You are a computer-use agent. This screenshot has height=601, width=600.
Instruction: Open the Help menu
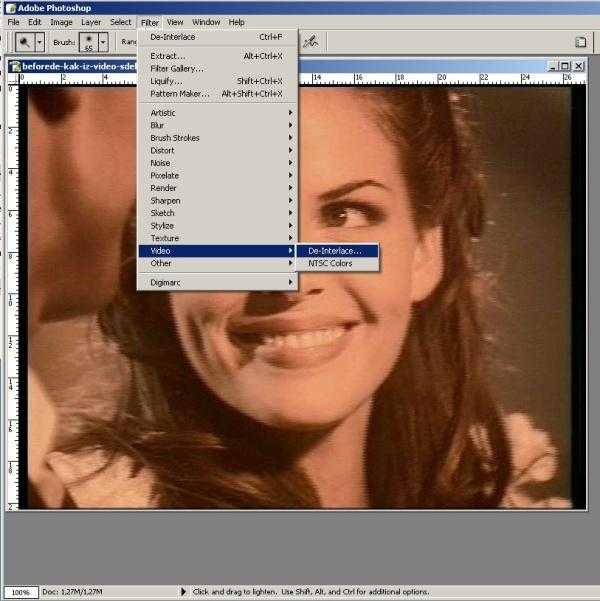pyautogui.click(x=237, y=22)
